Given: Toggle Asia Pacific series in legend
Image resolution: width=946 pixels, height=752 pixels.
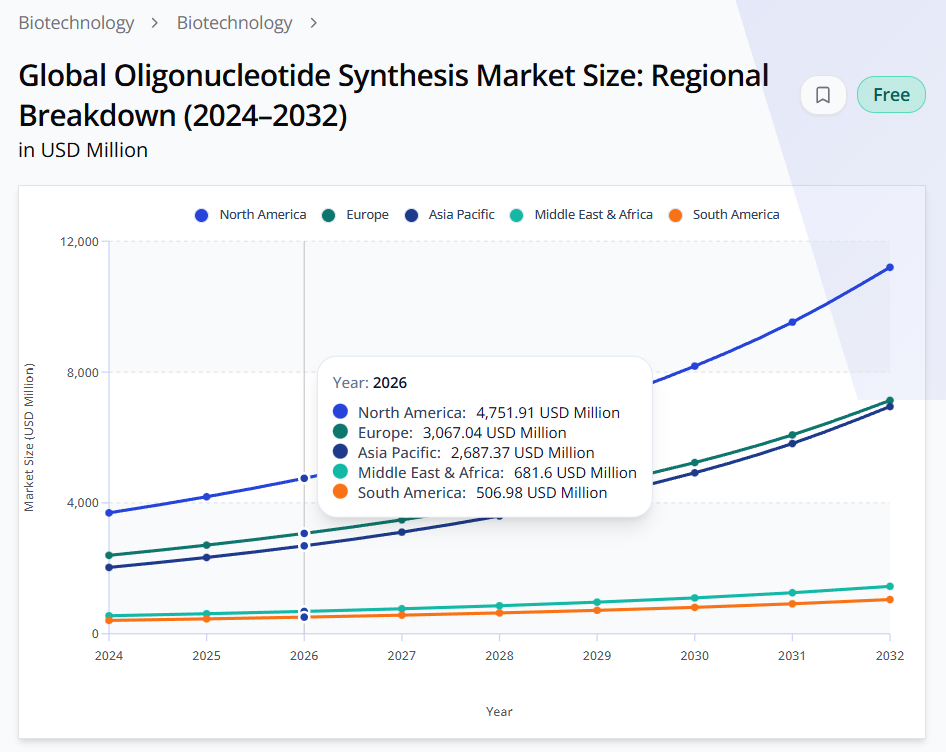Looking at the screenshot, I should 461,215.
